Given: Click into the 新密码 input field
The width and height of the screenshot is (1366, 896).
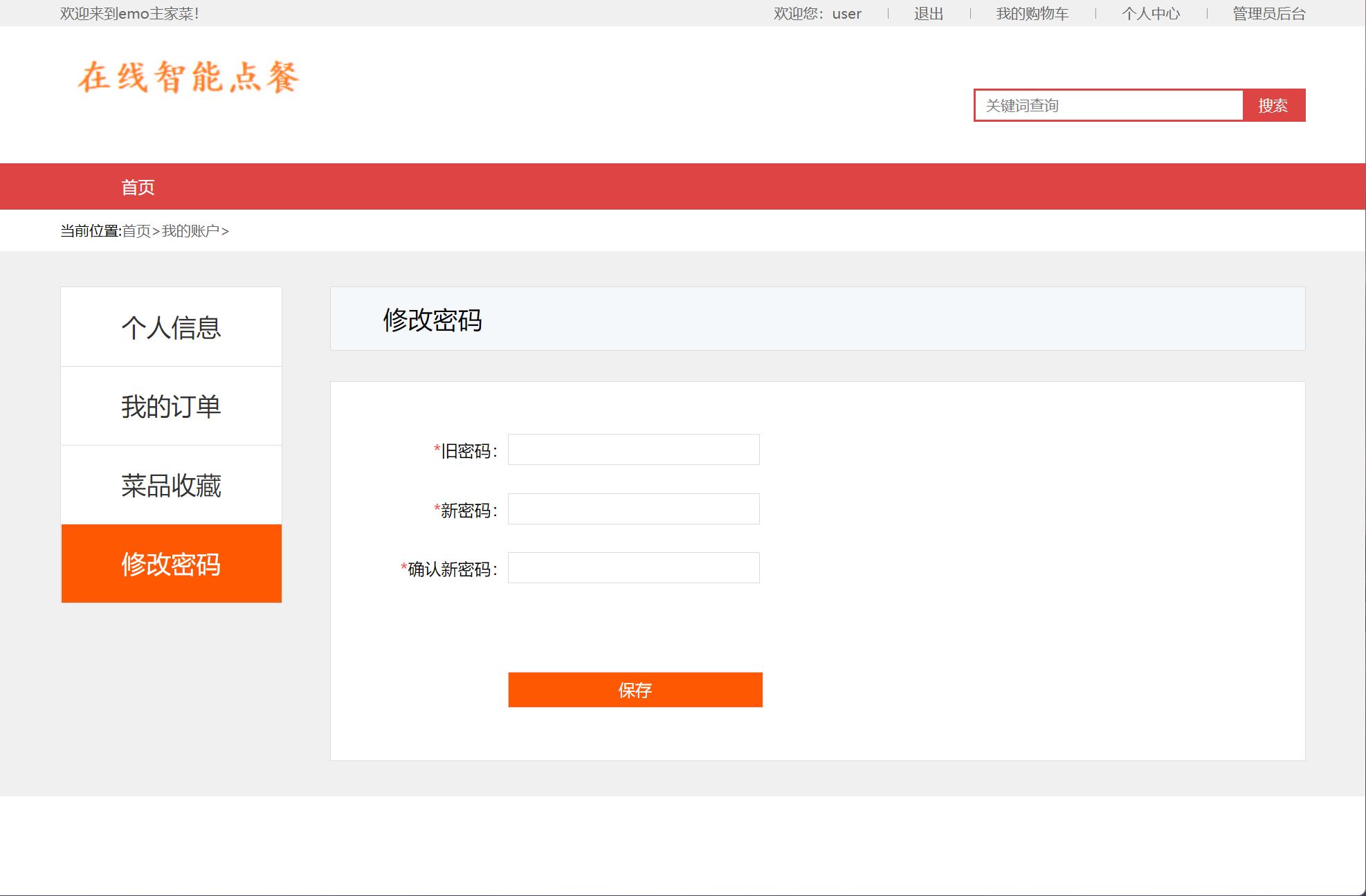Looking at the screenshot, I should point(632,509).
